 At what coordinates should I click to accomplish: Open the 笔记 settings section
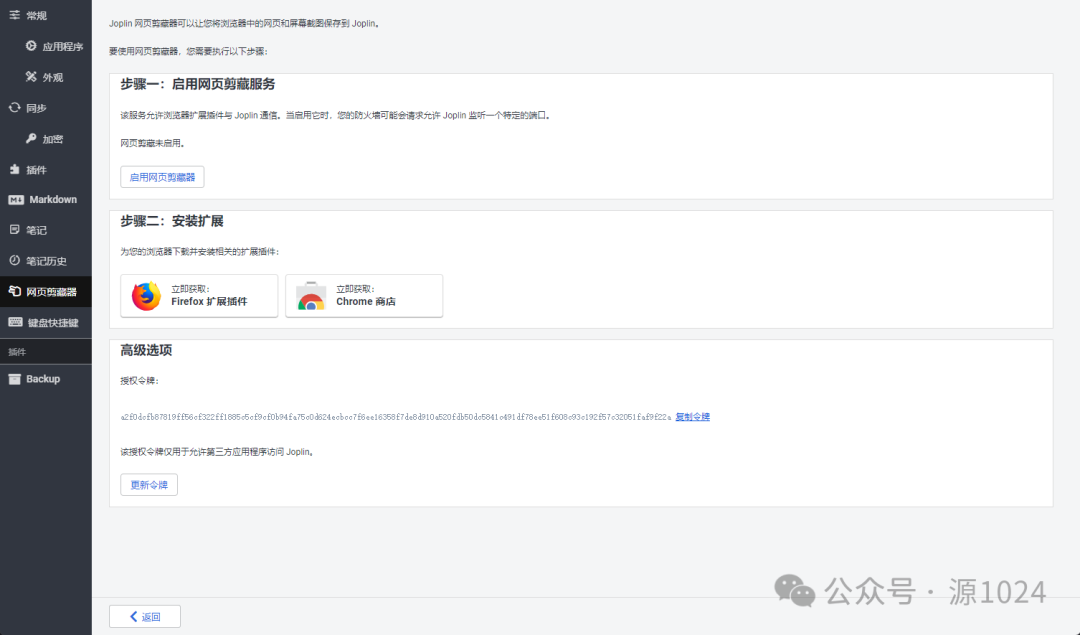(x=45, y=230)
